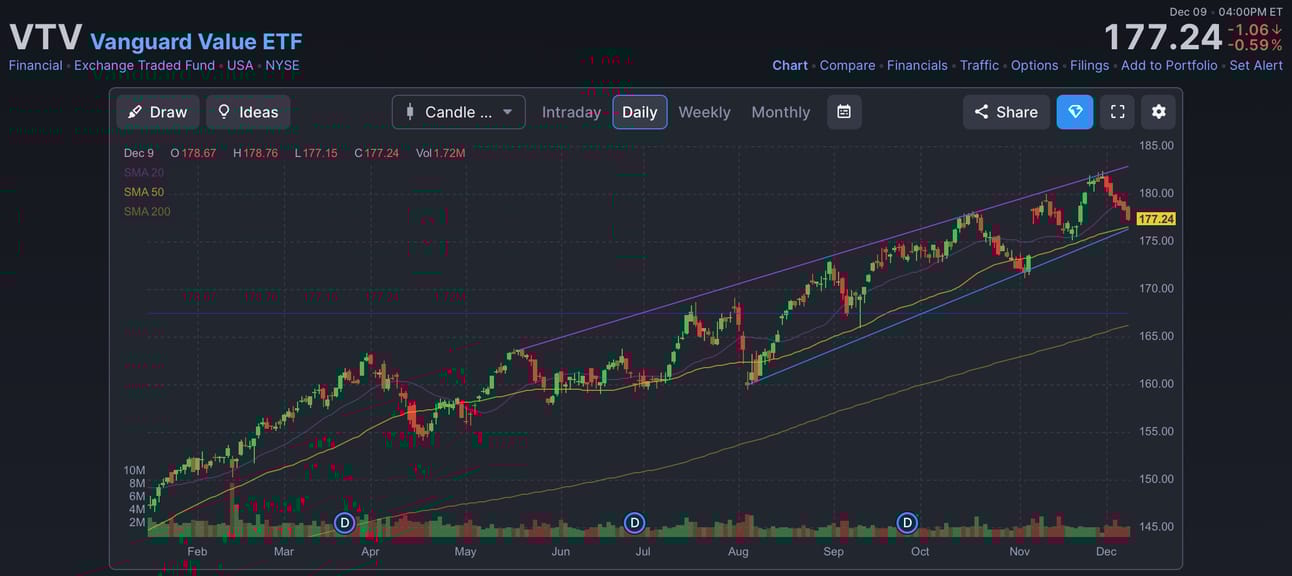Go to the Compare page
This screenshot has width=1292, height=576.
tap(847, 65)
